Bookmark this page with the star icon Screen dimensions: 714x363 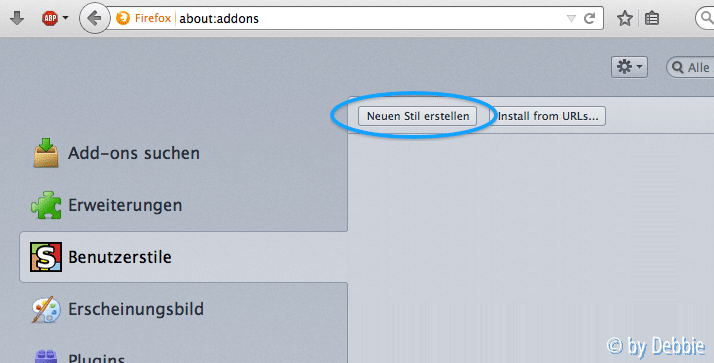(625, 18)
